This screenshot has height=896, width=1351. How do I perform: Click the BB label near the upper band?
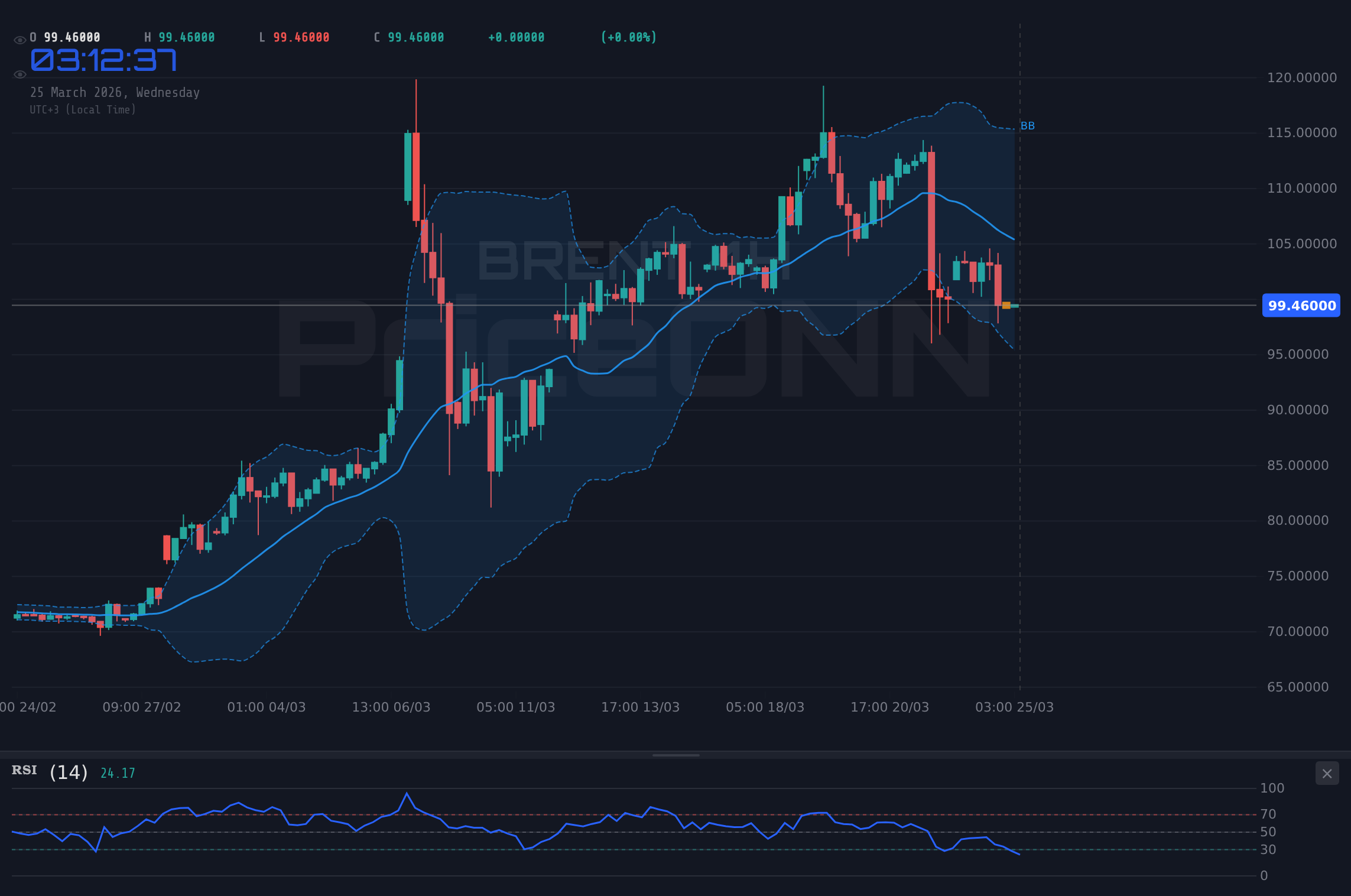1027,125
